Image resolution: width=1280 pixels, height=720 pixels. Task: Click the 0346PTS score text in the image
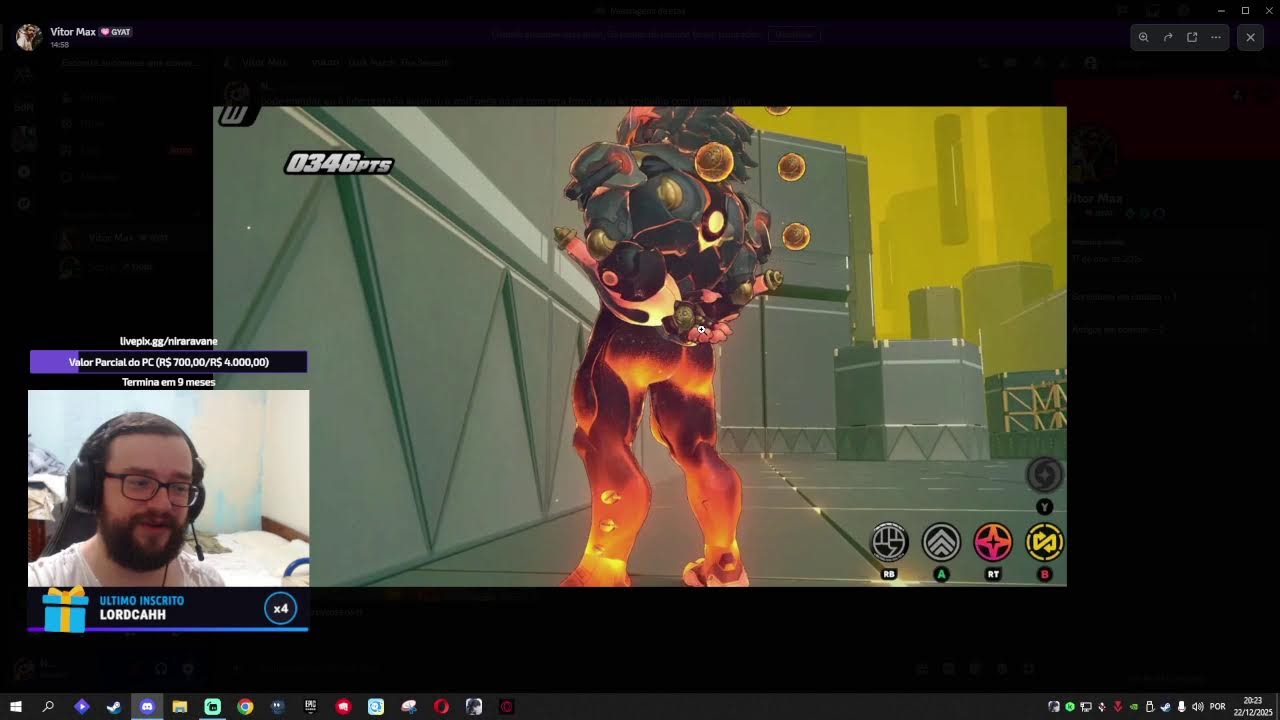(x=339, y=163)
